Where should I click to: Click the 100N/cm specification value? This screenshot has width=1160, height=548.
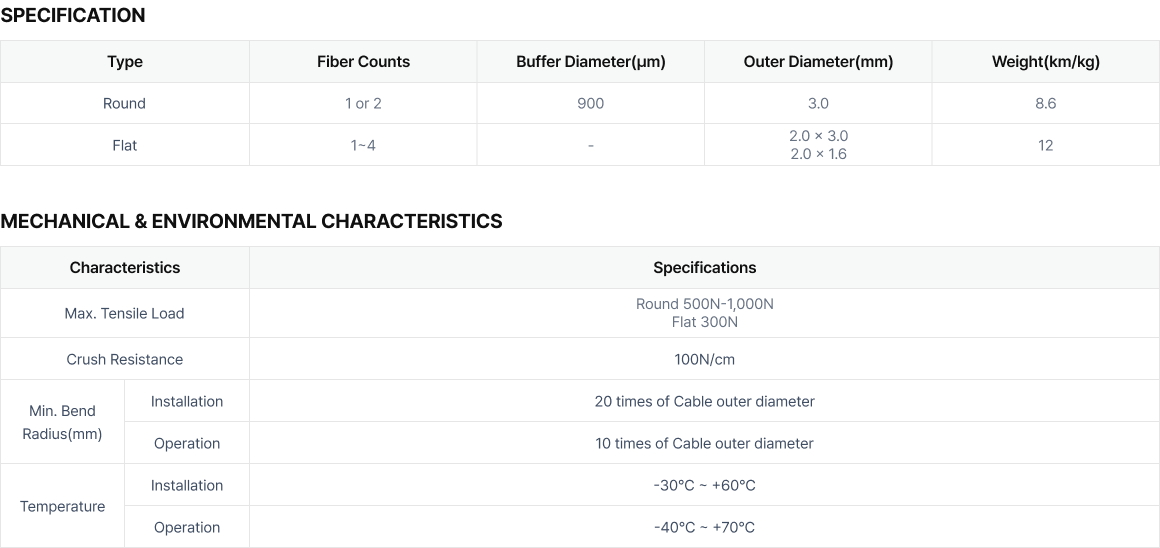click(x=704, y=359)
